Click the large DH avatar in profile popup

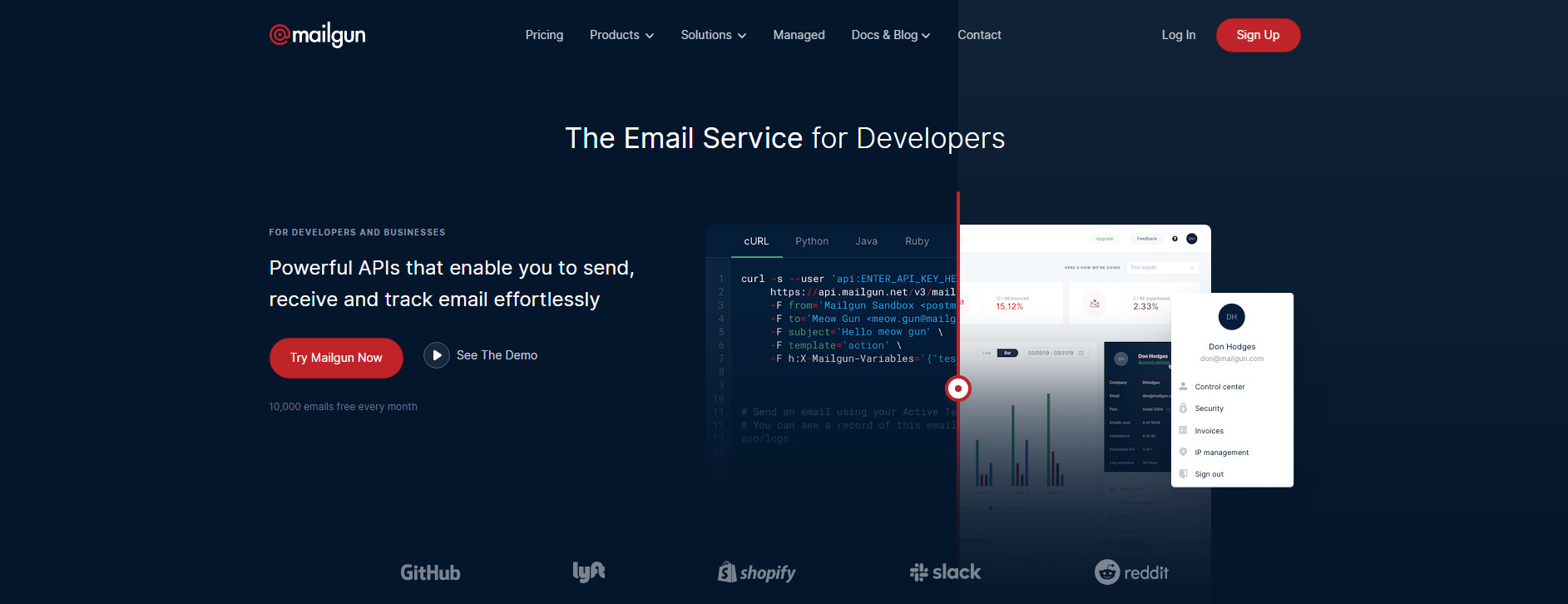1232,317
